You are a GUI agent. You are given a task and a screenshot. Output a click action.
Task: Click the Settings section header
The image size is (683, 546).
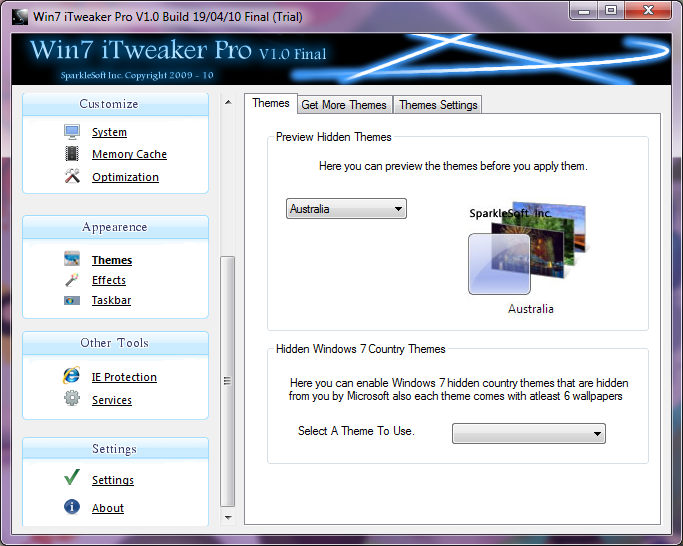click(x=115, y=449)
